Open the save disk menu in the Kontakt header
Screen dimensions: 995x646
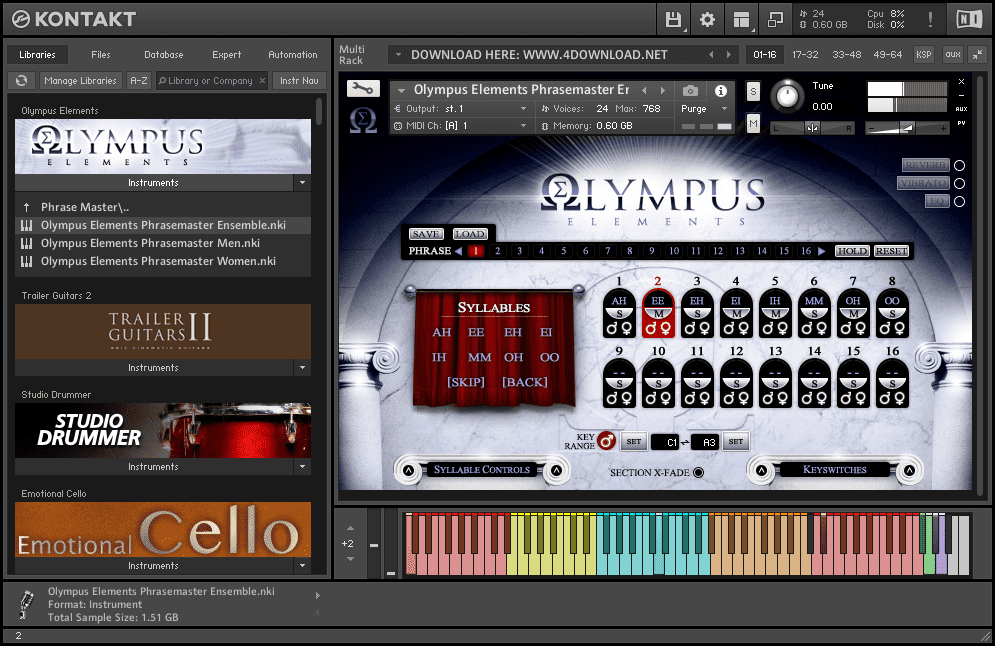coord(673,20)
